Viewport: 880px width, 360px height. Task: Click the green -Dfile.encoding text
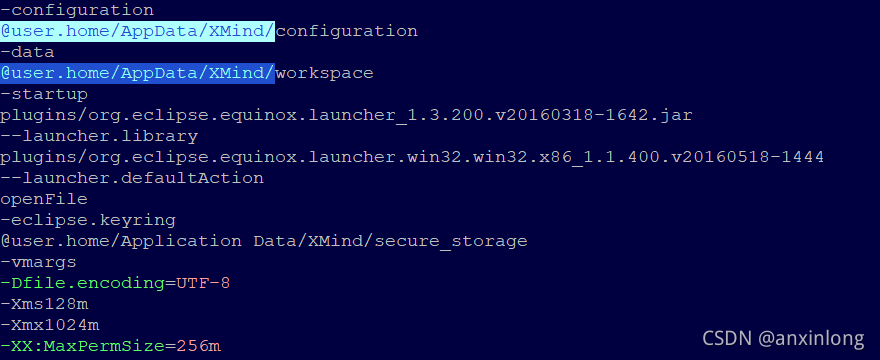click(x=82, y=284)
